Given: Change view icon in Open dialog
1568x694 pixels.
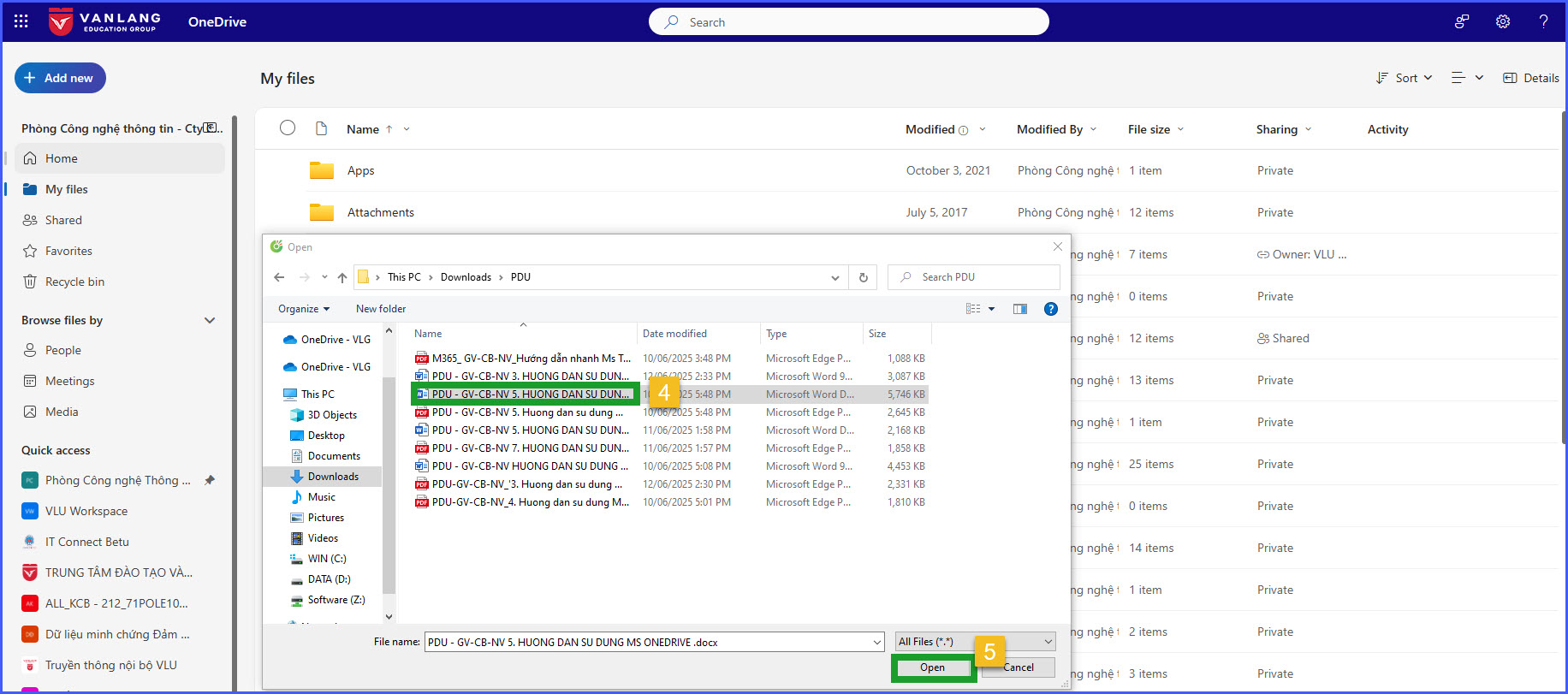Looking at the screenshot, I should [x=973, y=309].
